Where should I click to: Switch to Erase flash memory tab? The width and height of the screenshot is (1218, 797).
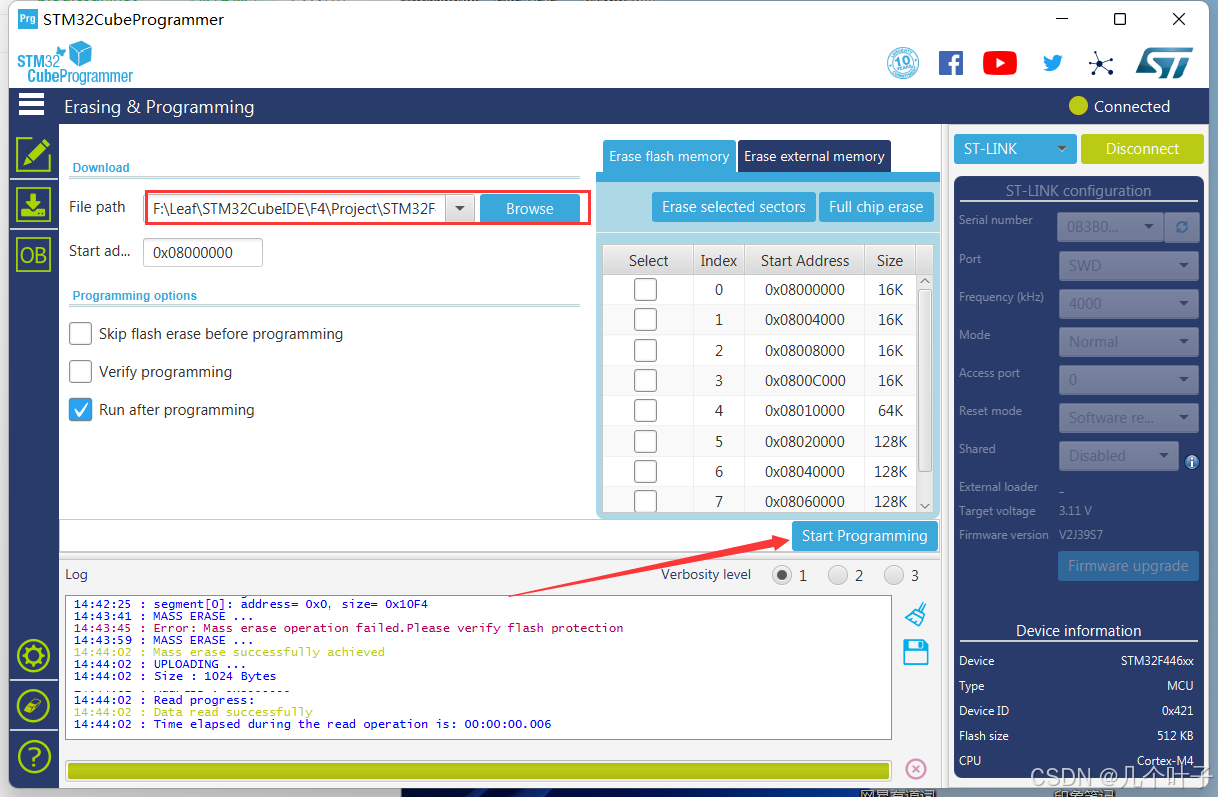click(669, 156)
